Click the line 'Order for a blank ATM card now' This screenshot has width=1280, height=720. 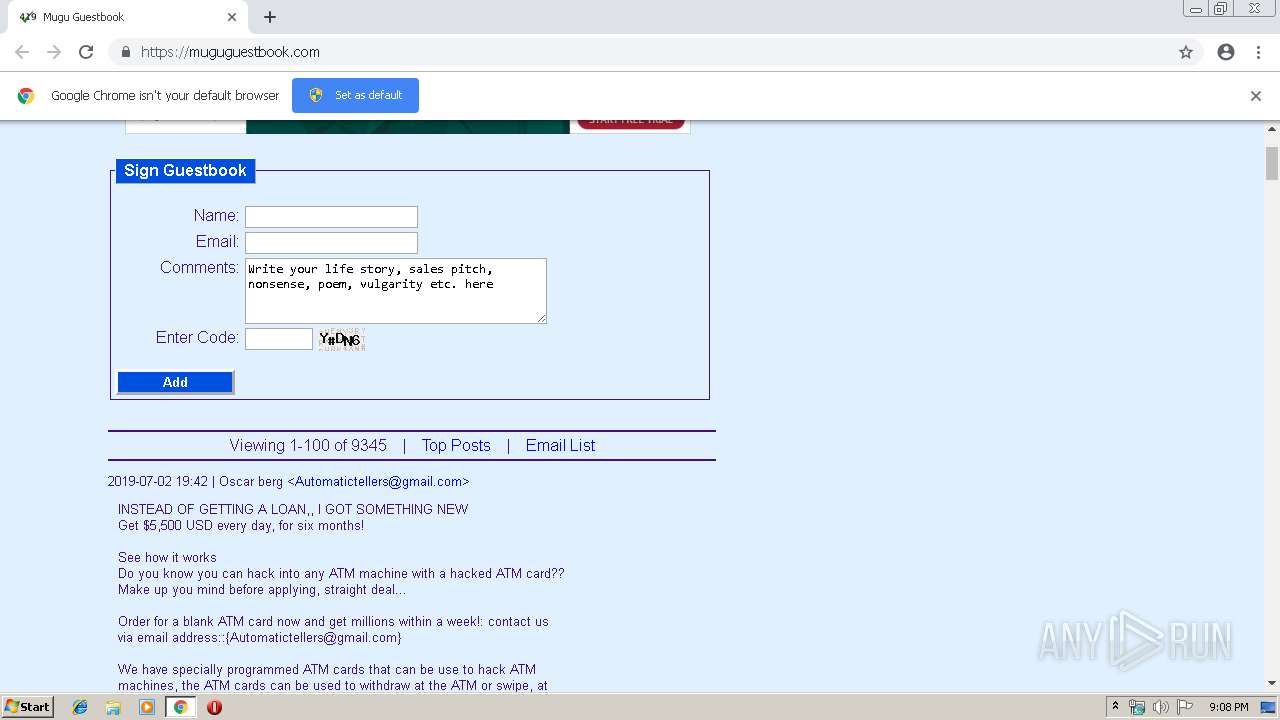coord(333,621)
